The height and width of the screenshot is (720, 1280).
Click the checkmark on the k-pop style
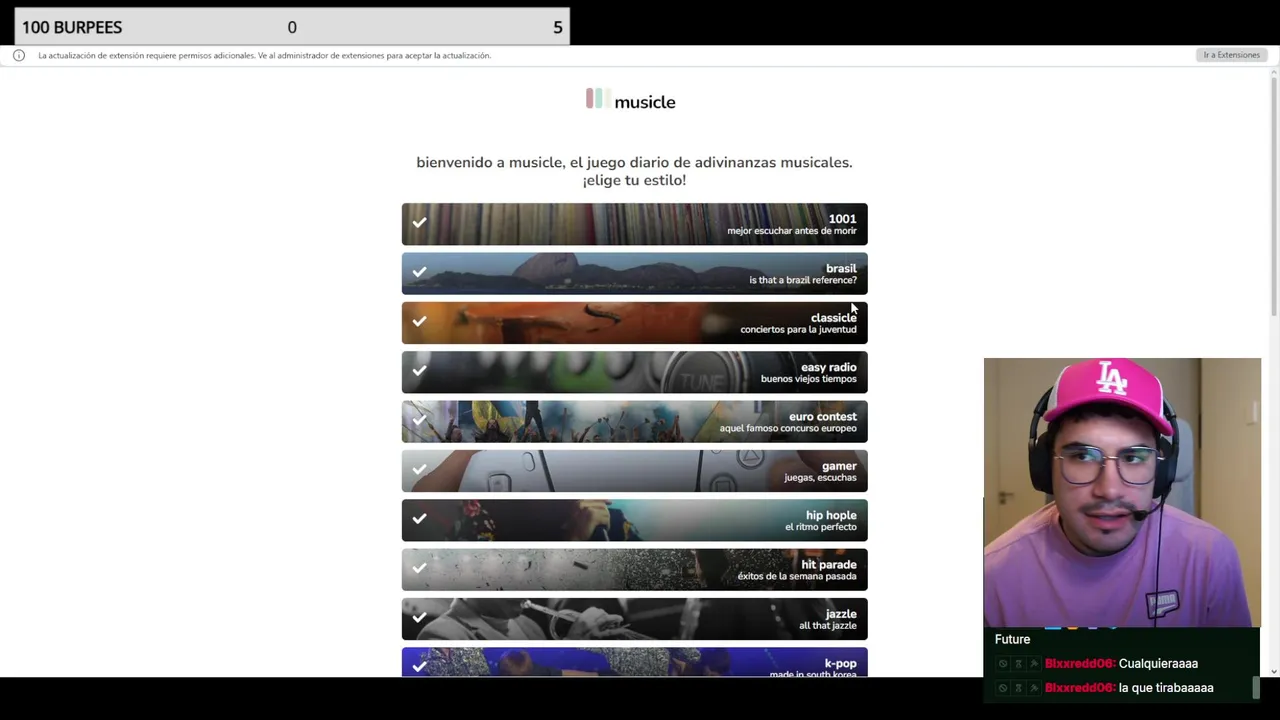tap(419, 665)
